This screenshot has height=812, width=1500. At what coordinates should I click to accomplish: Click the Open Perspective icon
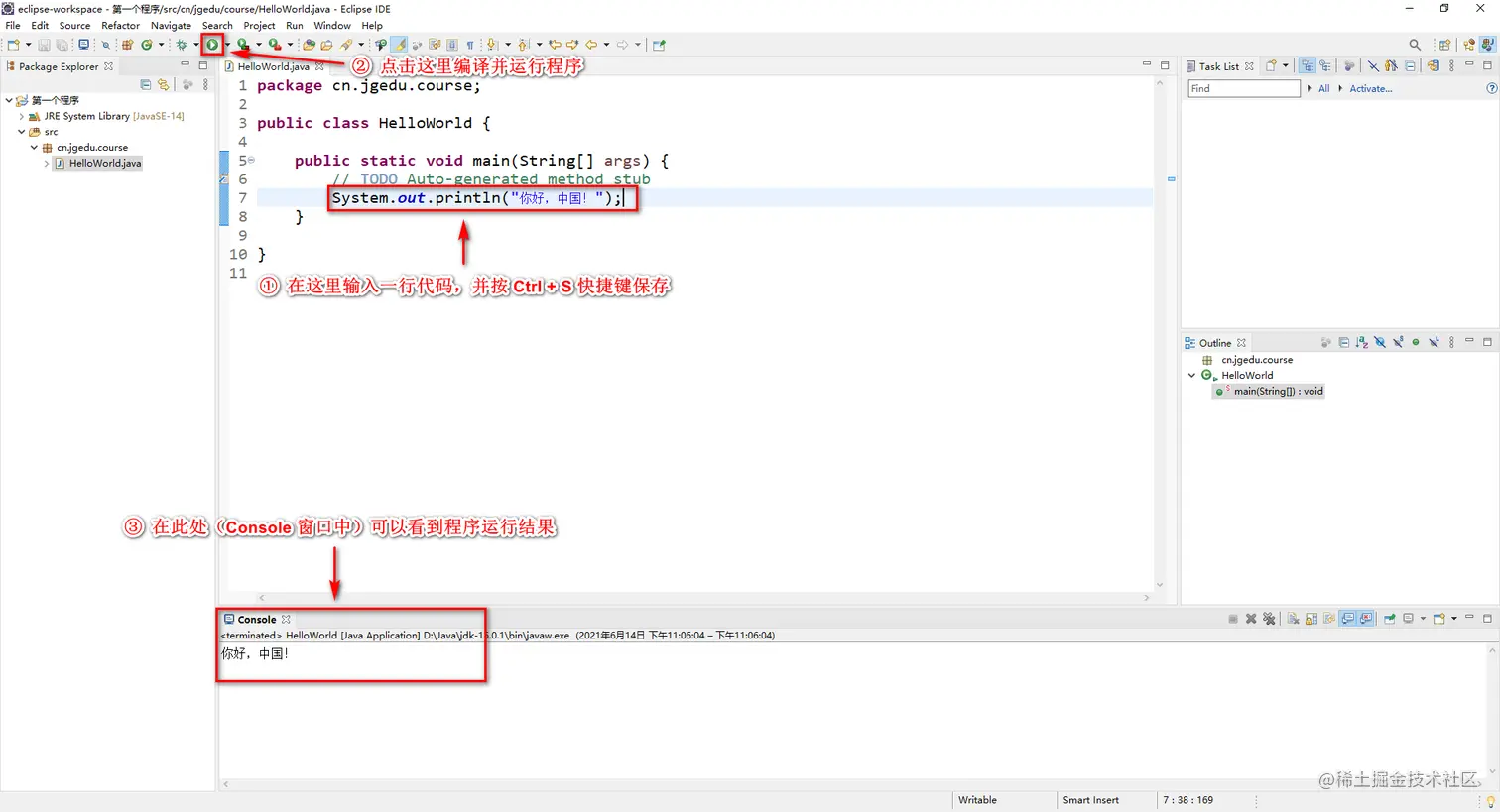point(1445,45)
